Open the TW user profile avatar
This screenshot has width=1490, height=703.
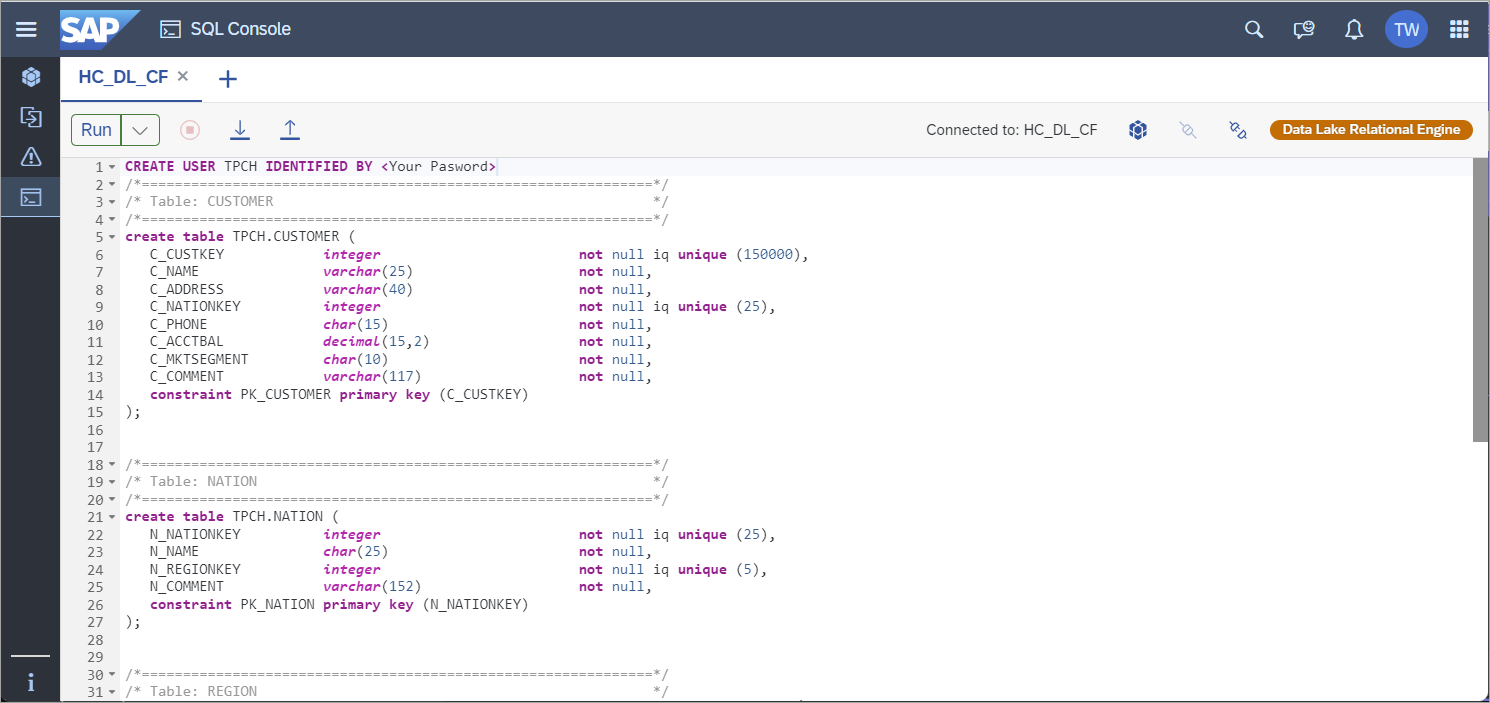tap(1406, 29)
